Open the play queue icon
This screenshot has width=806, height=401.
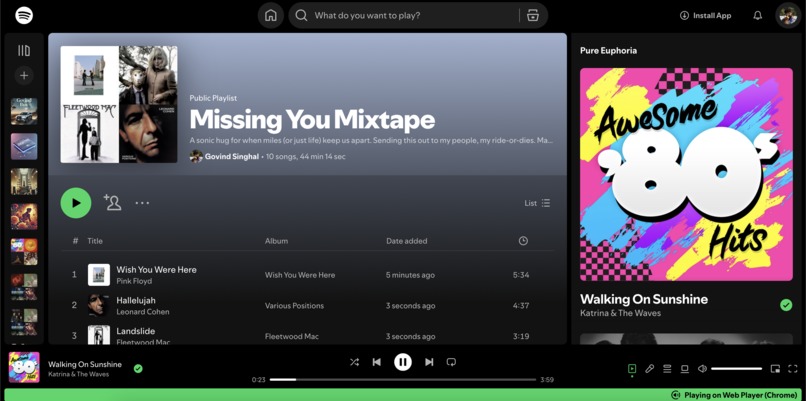pos(667,369)
